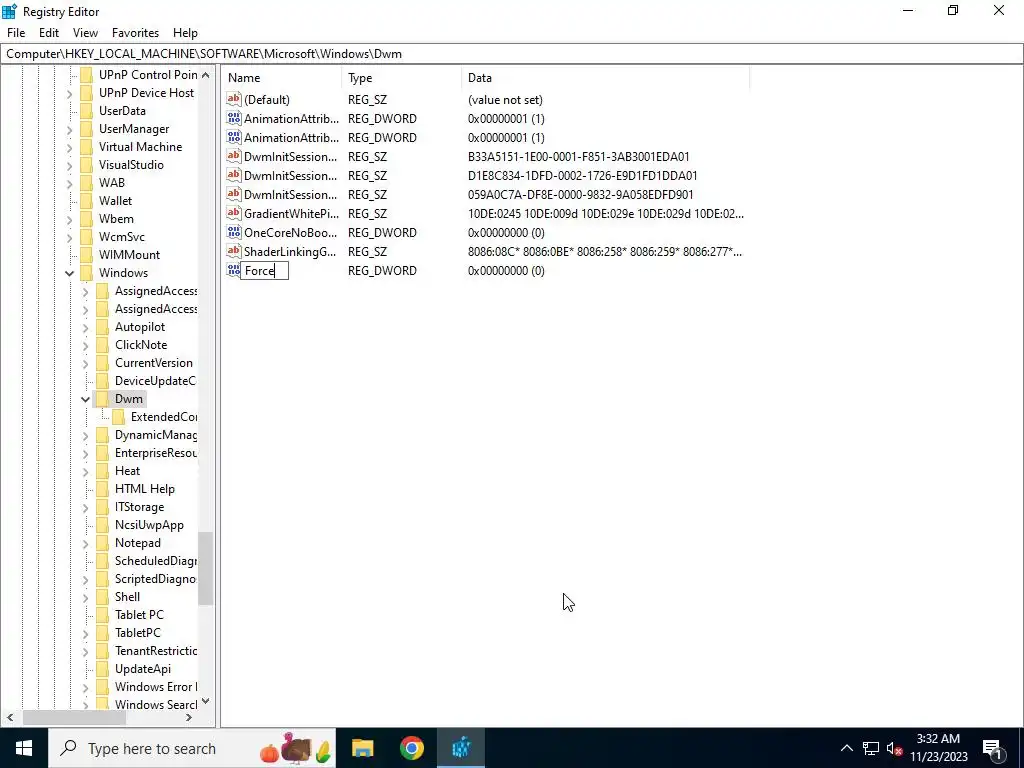The height and width of the screenshot is (768, 1024).
Task: Click the Shell folder icon
Action: pyautogui.click(x=103, y=597)
